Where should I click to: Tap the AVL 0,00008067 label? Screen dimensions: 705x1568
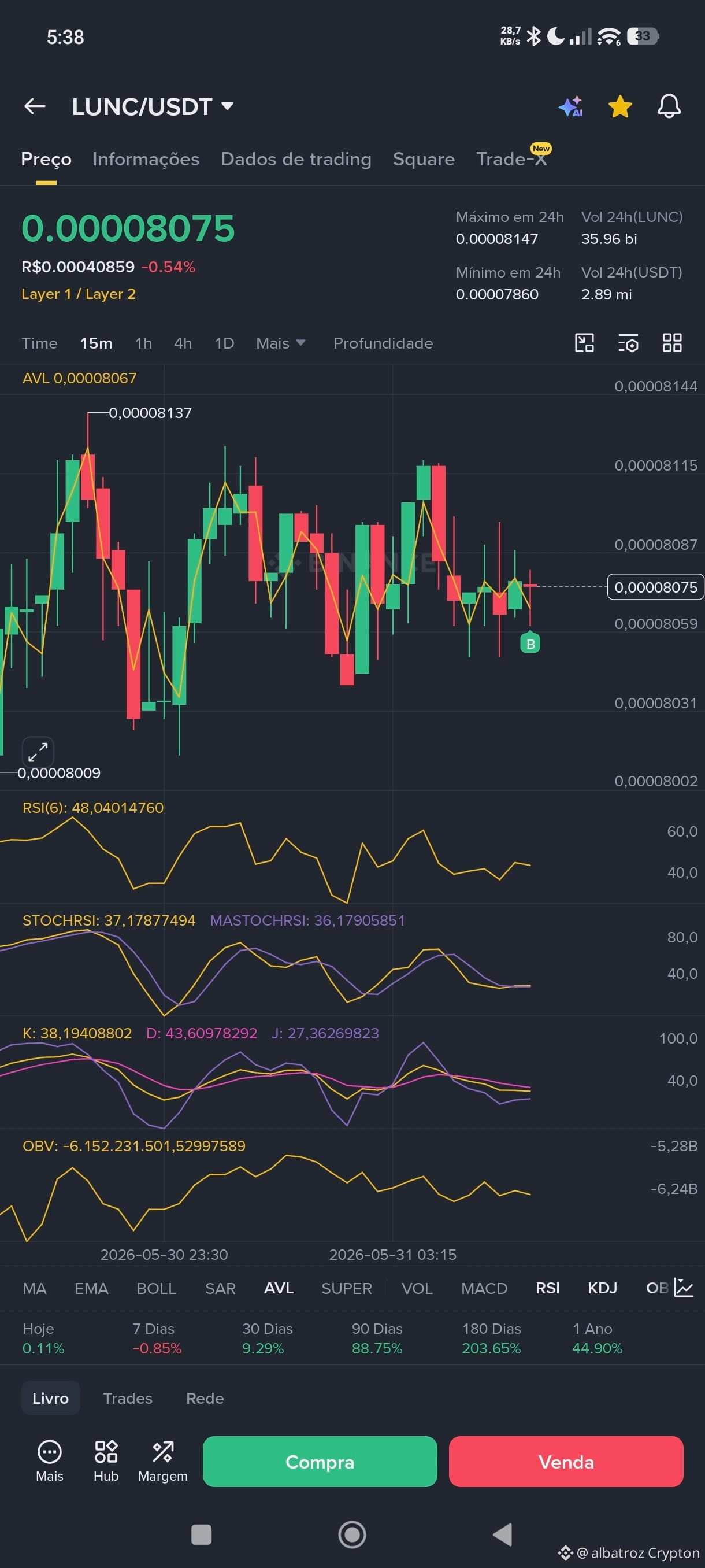point(80,378)
